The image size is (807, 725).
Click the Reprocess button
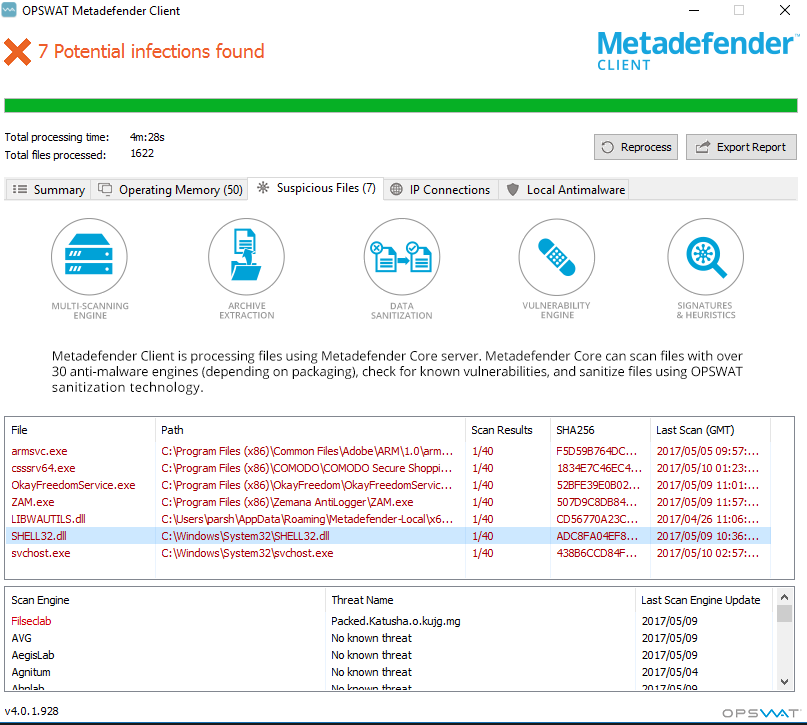636,147
